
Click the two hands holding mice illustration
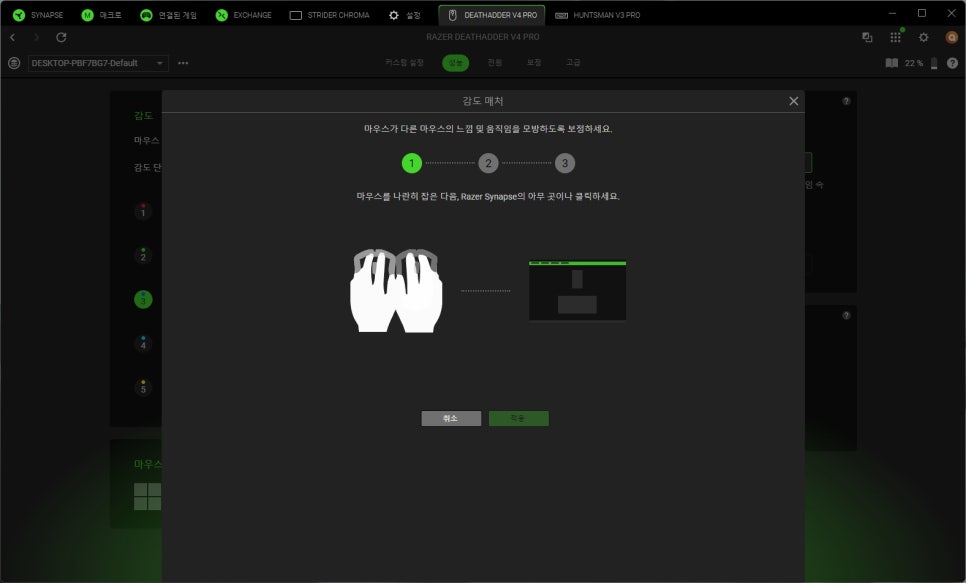[x=396, y=290]
